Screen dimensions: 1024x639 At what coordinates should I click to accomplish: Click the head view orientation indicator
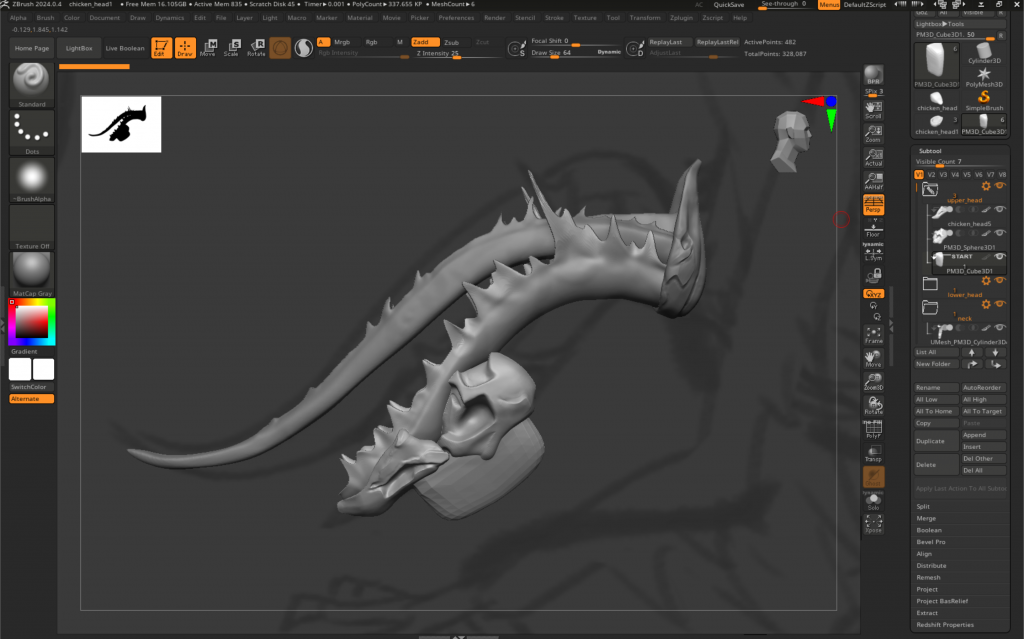(x=791, y=140)
